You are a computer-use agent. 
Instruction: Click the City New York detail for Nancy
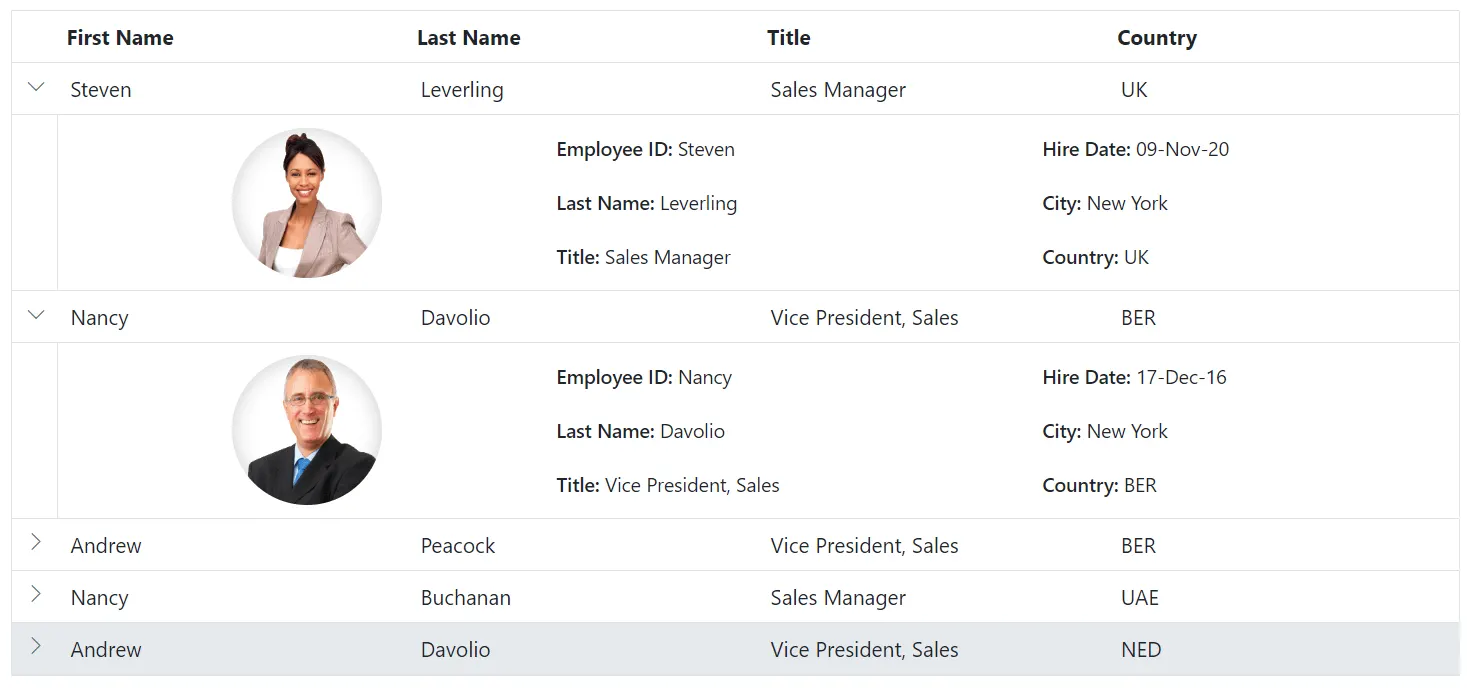[1105, 431]
